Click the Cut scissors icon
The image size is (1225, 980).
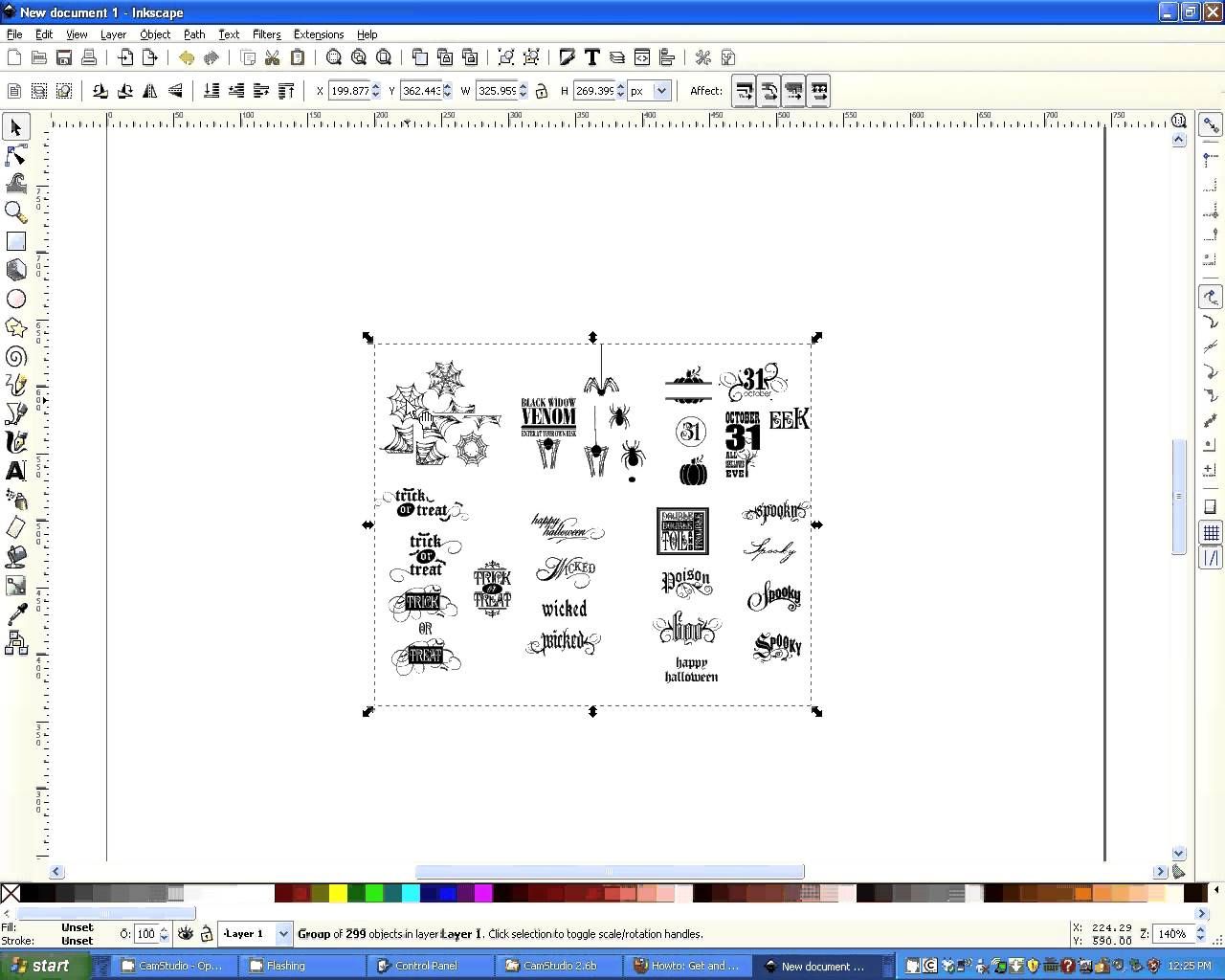click(273, 57)
